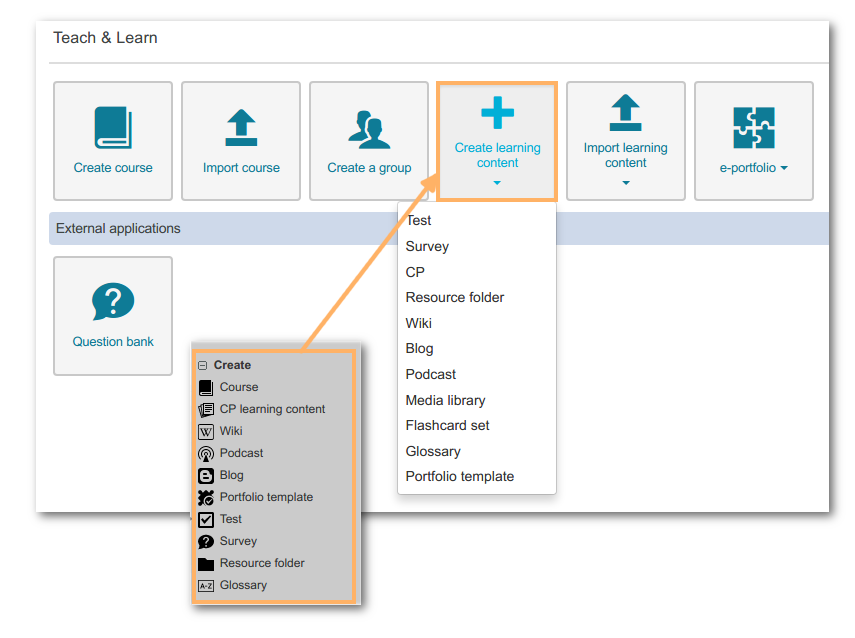The height and width of the screenshot is (638, 855).
Task: Expand the Import learning content dropdown arrow
Action: 626,183
